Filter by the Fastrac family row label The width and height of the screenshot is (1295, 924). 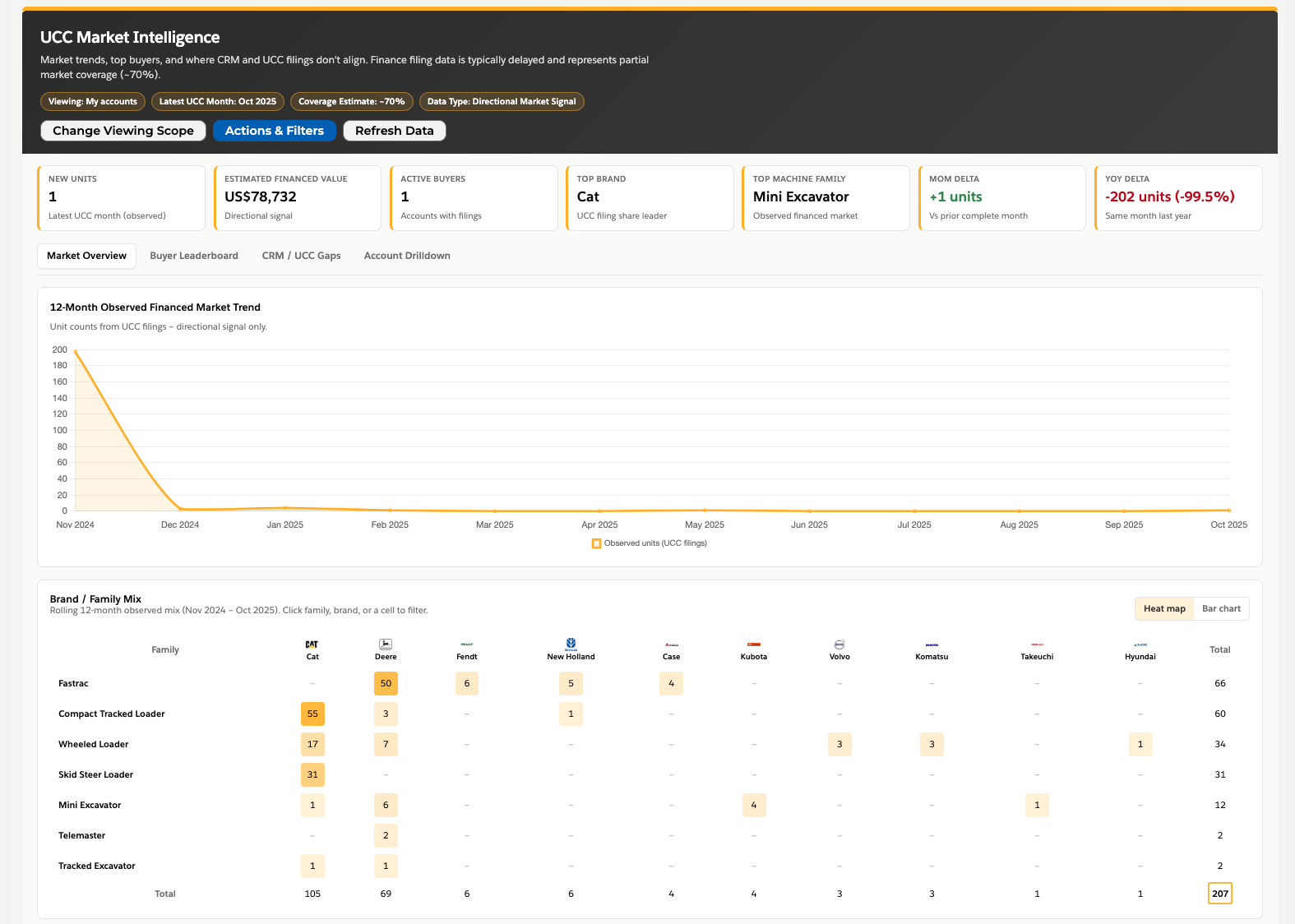[73, 683]
